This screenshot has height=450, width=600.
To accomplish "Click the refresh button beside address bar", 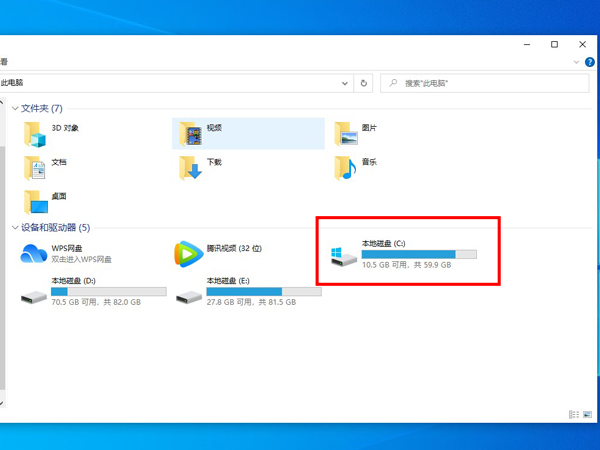I will (364, 84).
